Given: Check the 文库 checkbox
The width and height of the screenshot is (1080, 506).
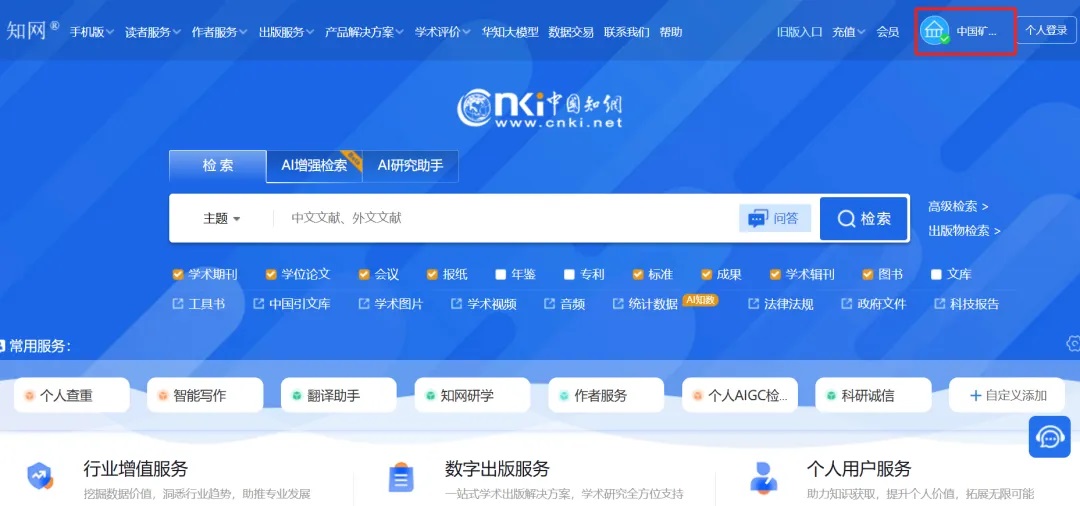Looking at the screenshot, I should click(x=936, y=275).
